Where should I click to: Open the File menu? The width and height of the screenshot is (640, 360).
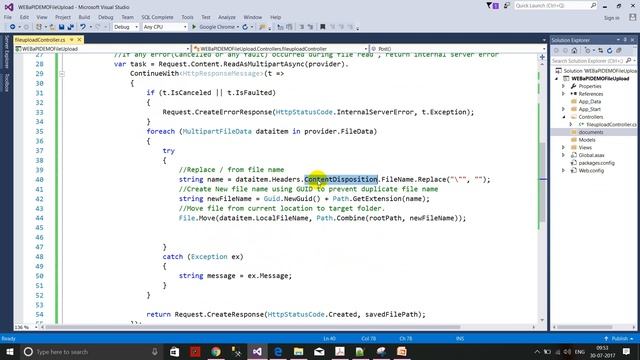[8, 17]
